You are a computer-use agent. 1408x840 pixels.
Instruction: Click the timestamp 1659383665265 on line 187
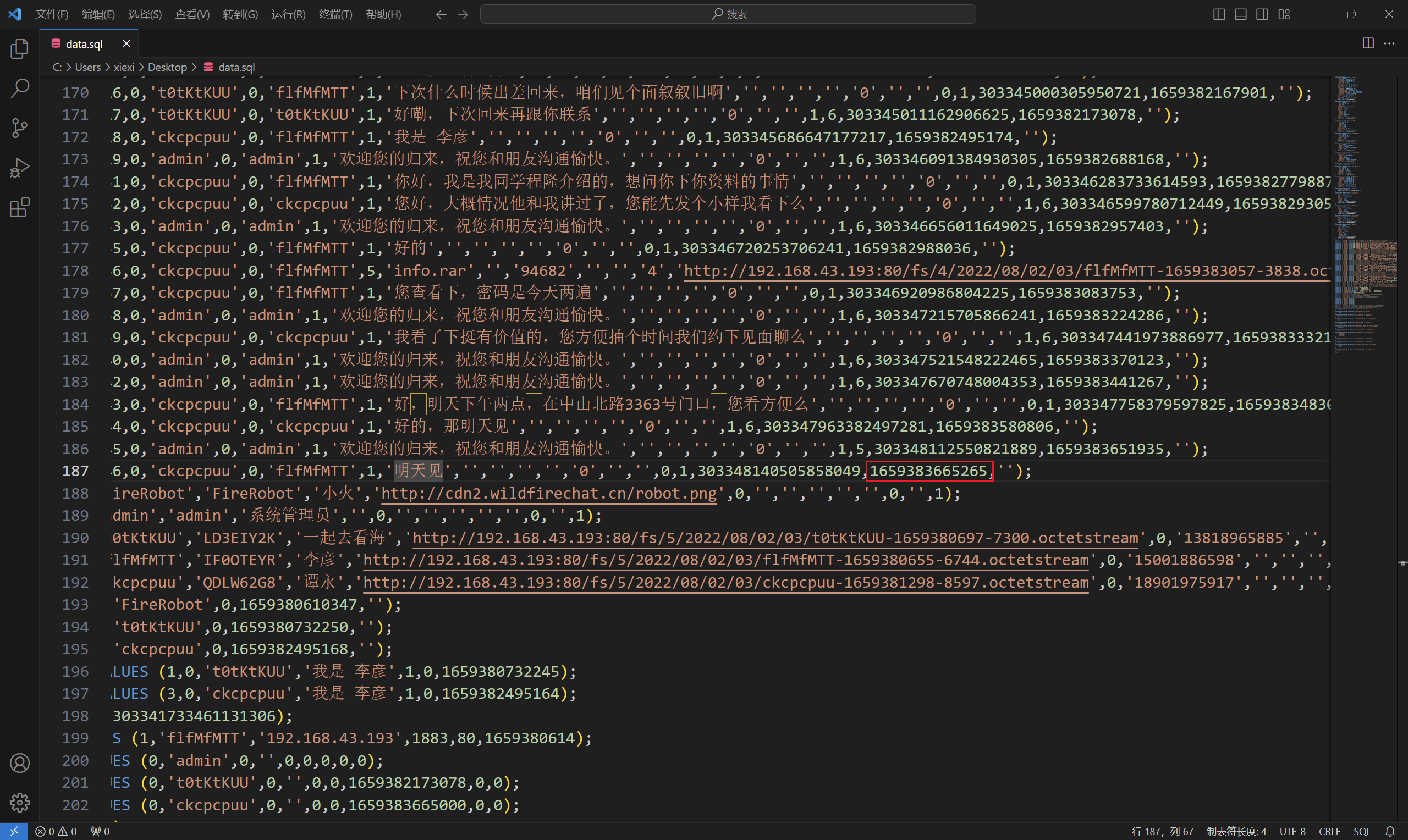pos(928,471)
